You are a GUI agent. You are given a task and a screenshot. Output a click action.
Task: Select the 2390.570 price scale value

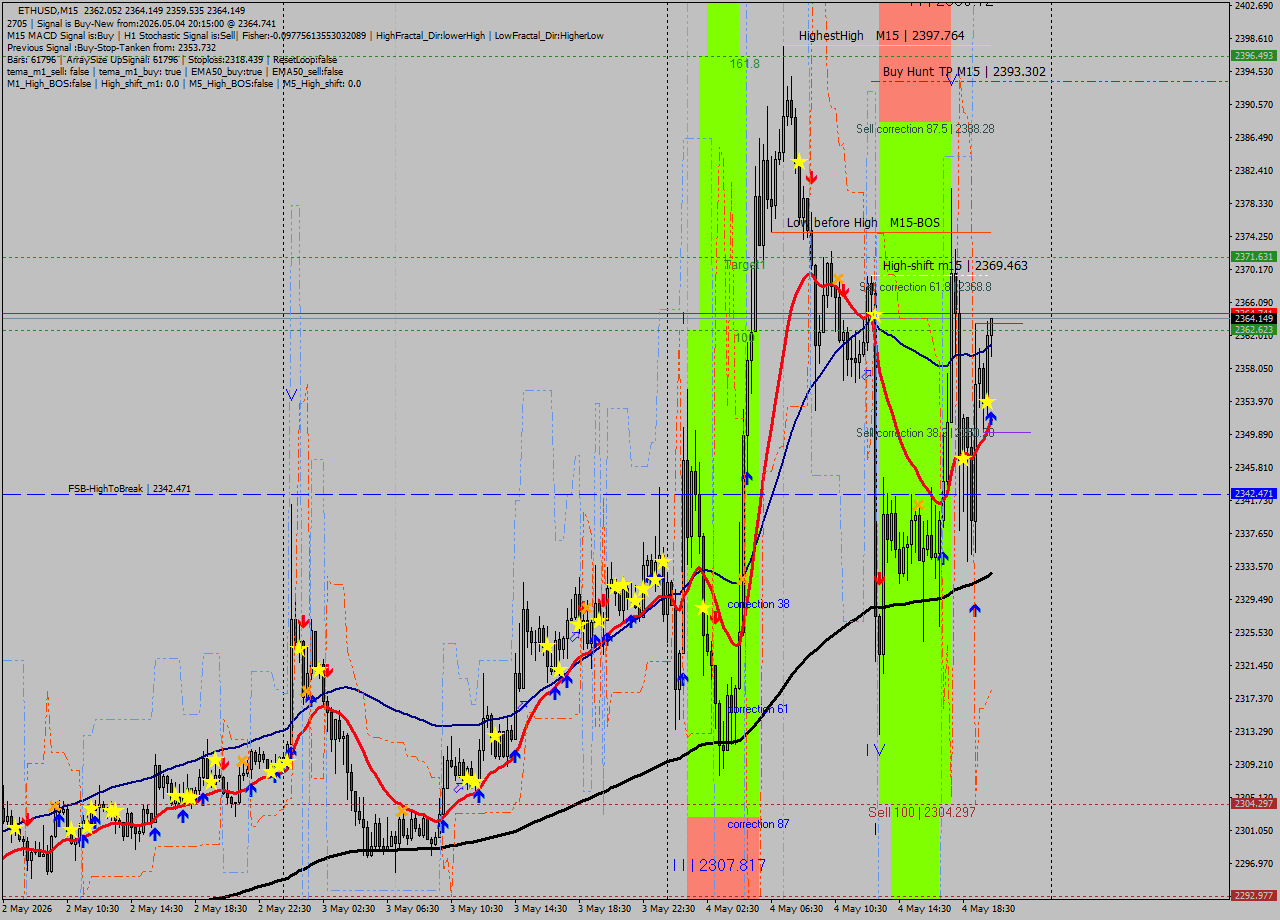pos(1253,104)
